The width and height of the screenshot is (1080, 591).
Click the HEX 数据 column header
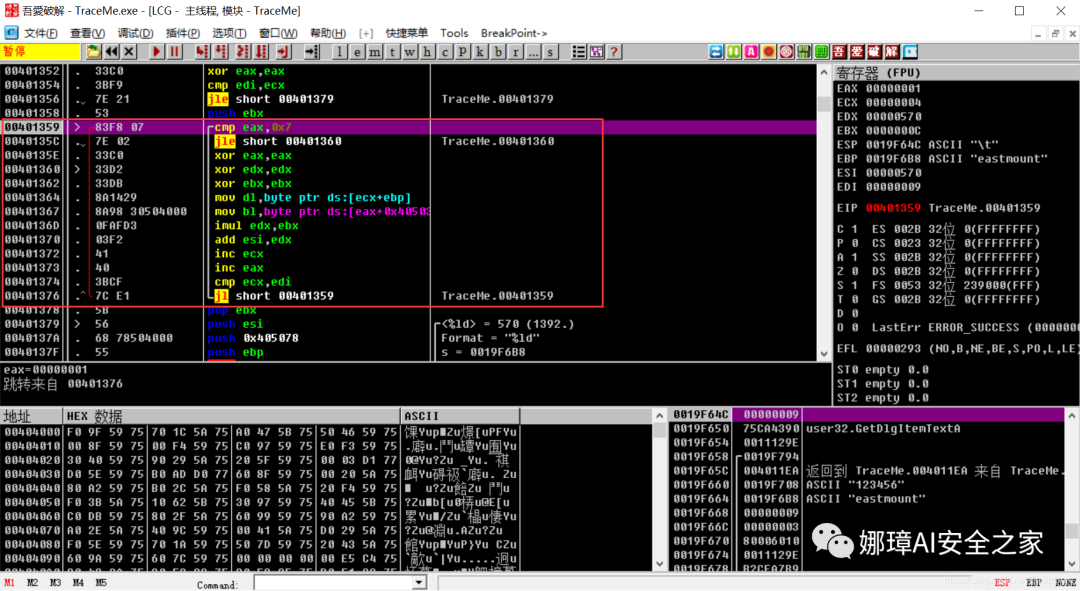click(x=231, y=416)
